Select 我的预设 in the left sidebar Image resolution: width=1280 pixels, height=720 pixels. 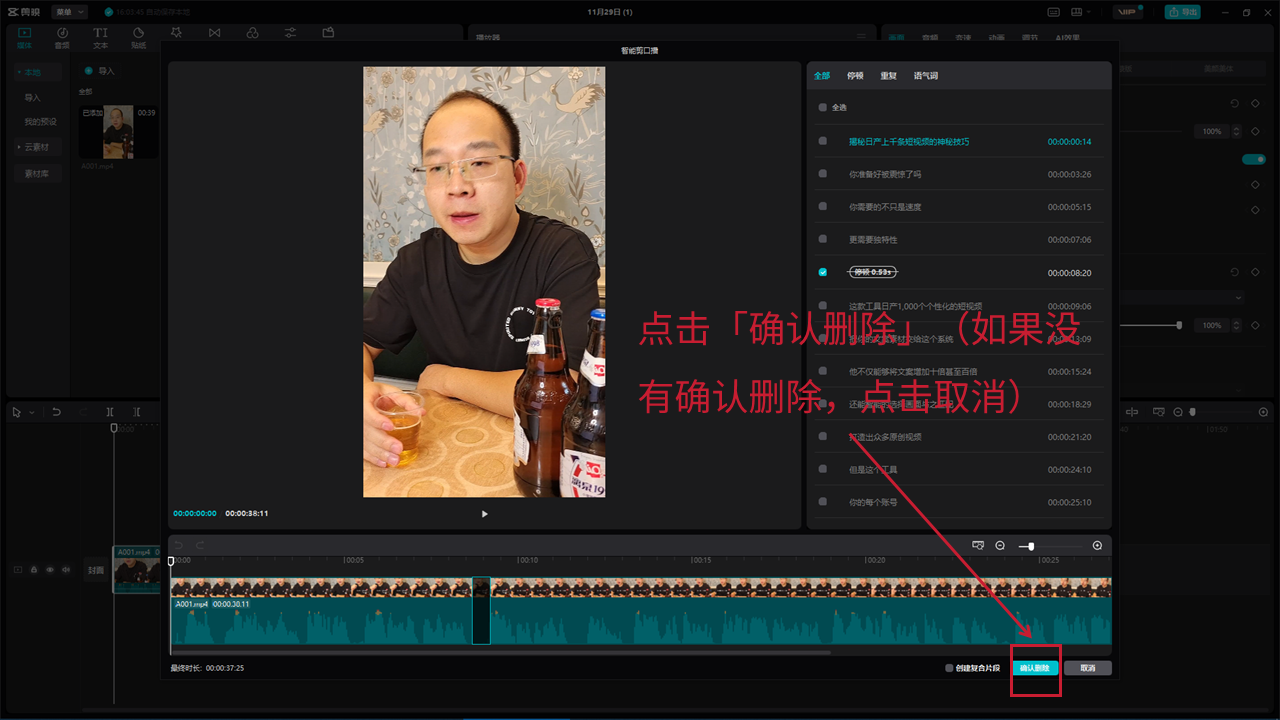pyautogui.click(x=41, y=122)
